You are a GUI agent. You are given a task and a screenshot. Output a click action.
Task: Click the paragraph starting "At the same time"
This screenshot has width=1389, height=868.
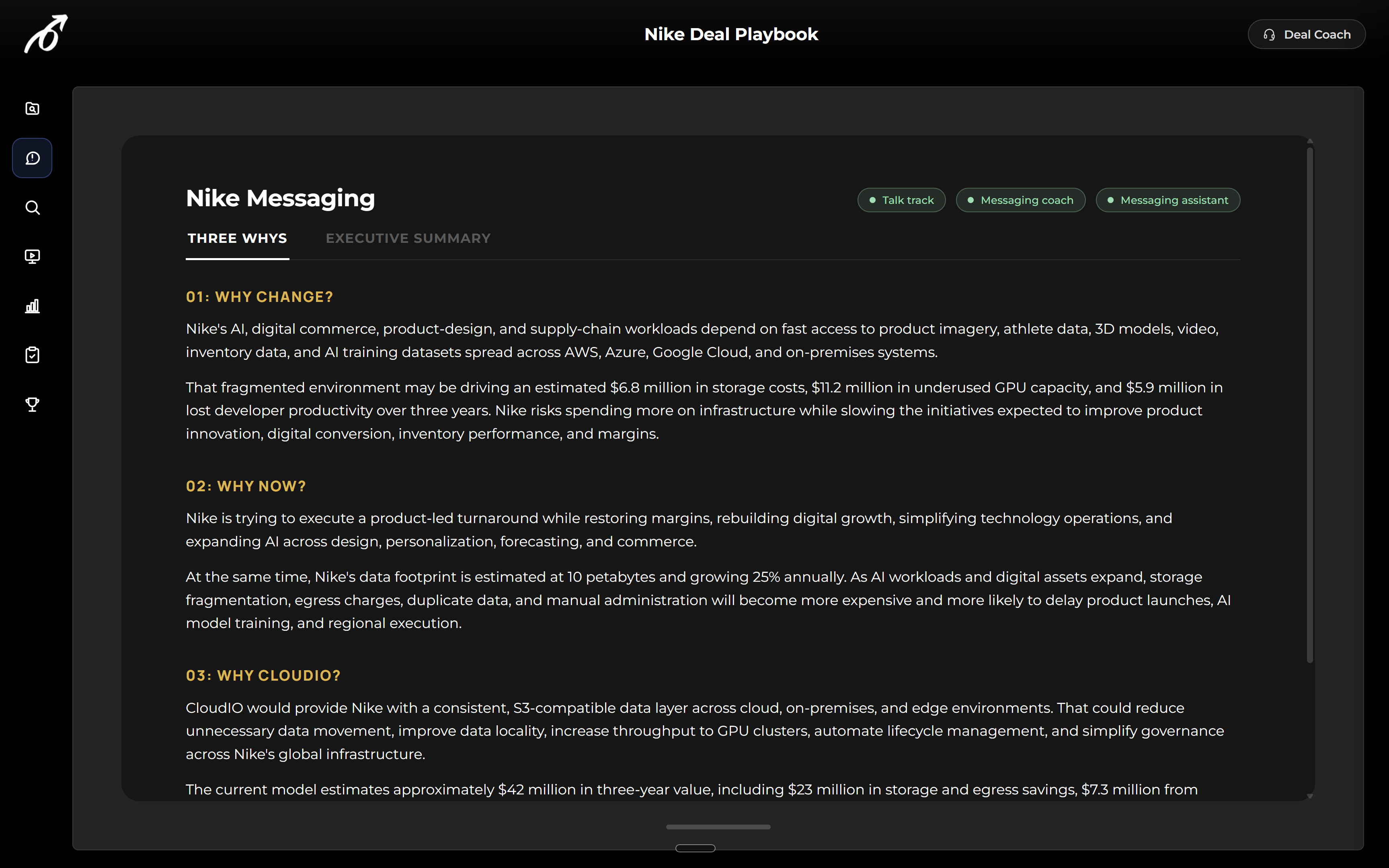pos(708,600)
